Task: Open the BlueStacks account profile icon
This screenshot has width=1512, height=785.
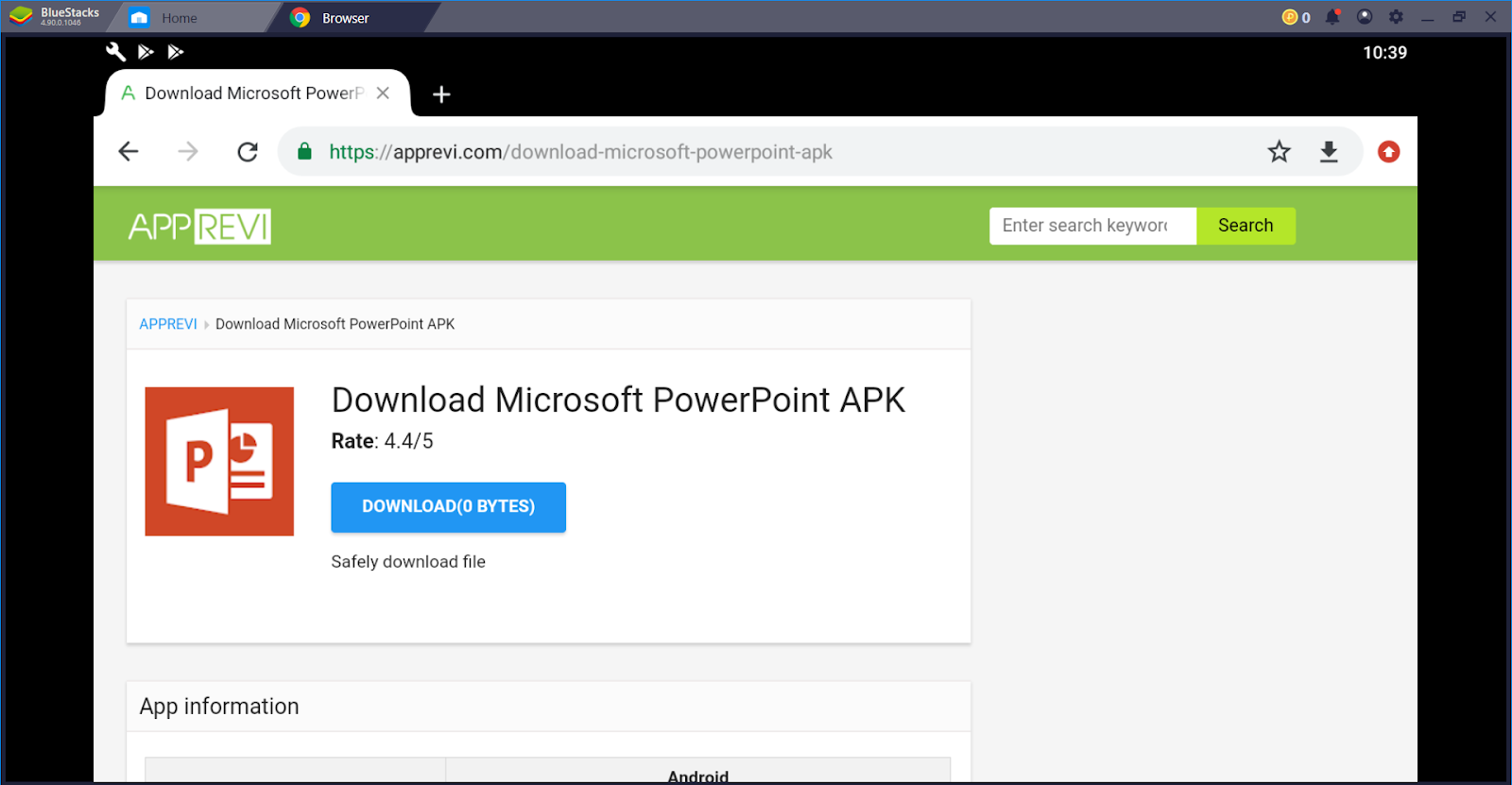Action: click(1365, 17)
